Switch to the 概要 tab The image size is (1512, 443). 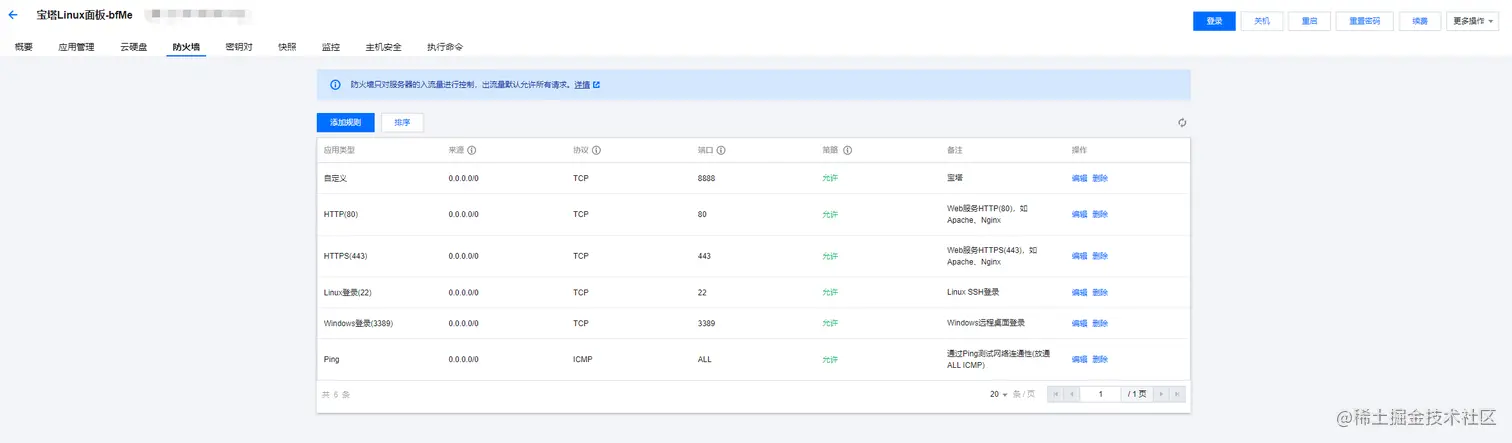pos(24,47)
